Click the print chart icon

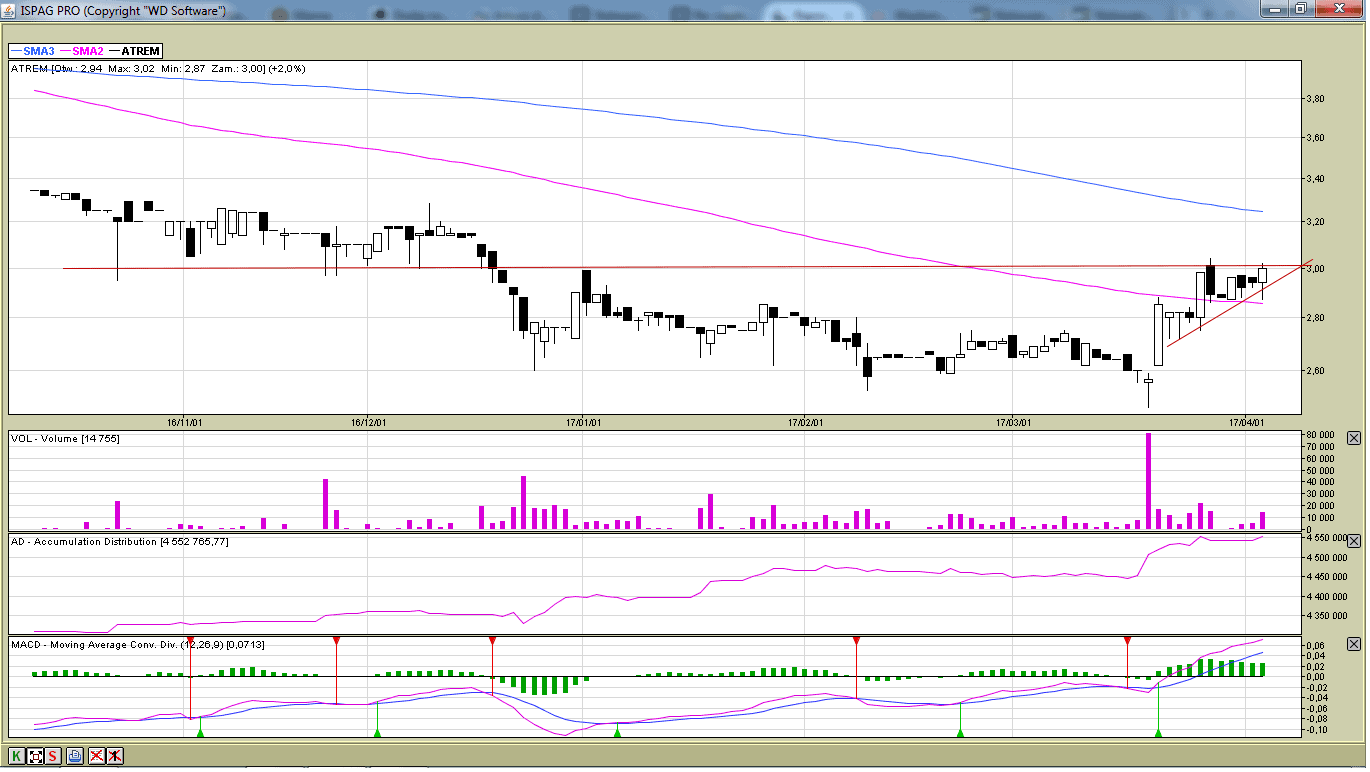[x=75, y=756]
